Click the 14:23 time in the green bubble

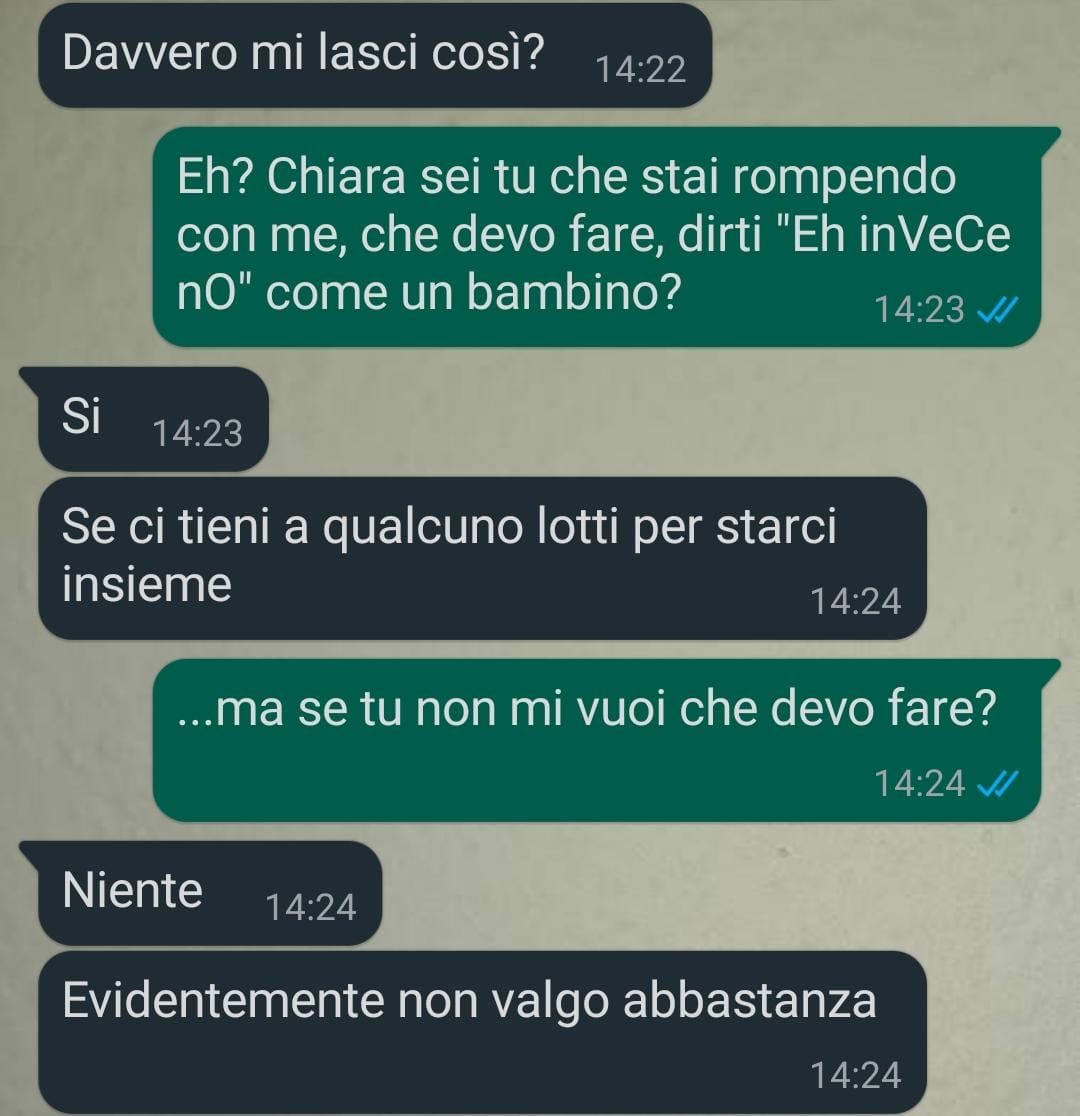tap(918, 310)
